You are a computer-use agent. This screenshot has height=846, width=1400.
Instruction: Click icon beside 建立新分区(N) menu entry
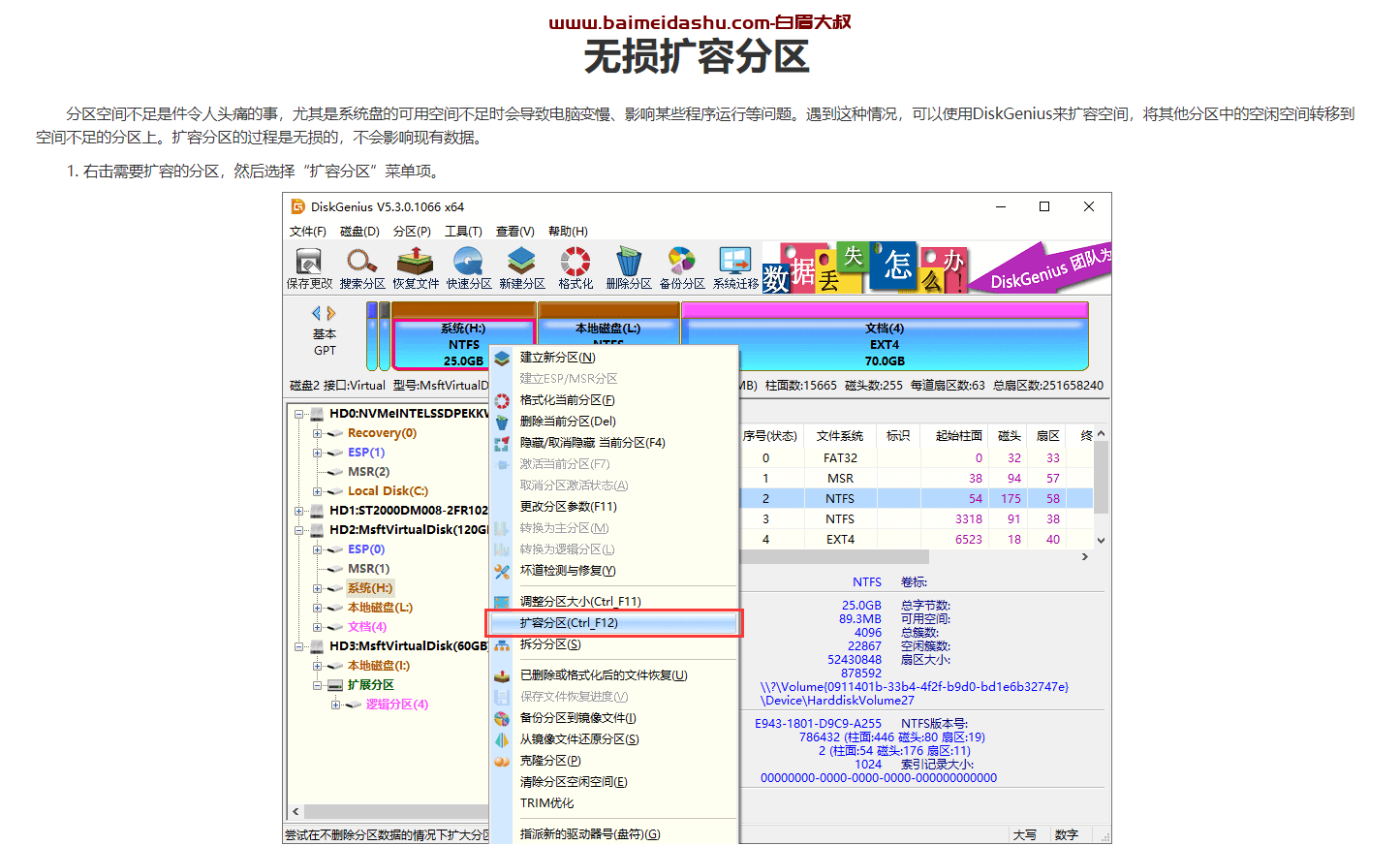pos(502,358)
